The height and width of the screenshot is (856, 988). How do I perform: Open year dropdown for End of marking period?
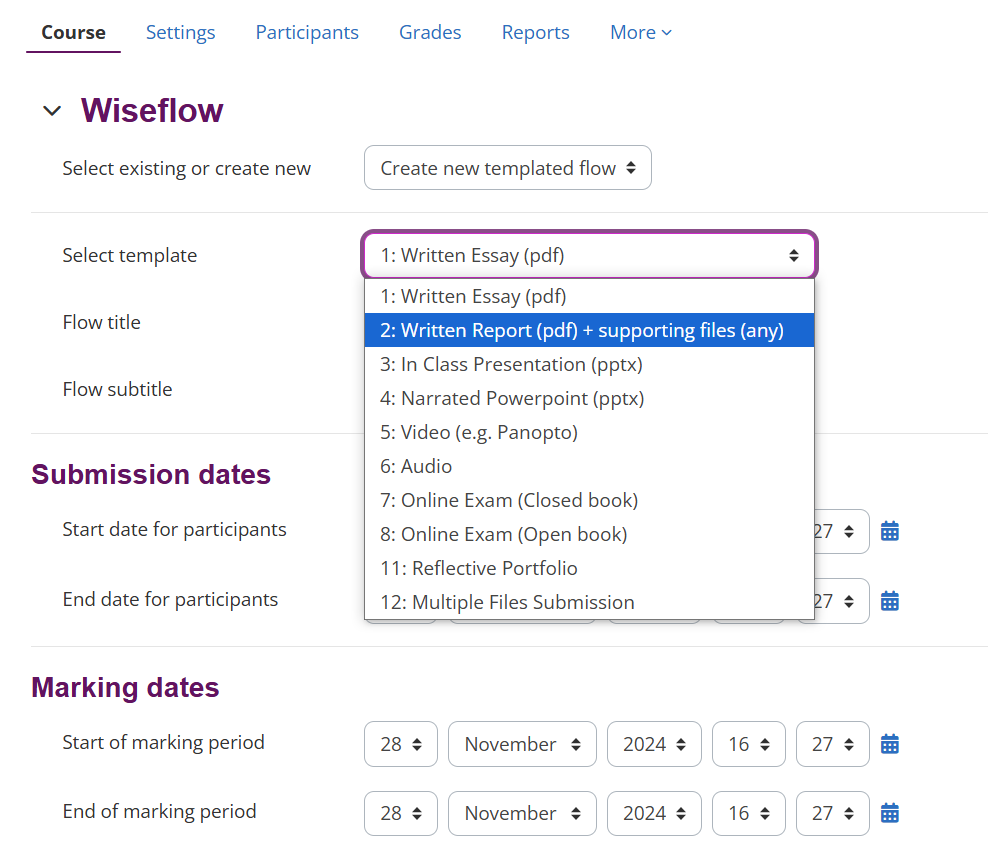[x=654, y=813]
